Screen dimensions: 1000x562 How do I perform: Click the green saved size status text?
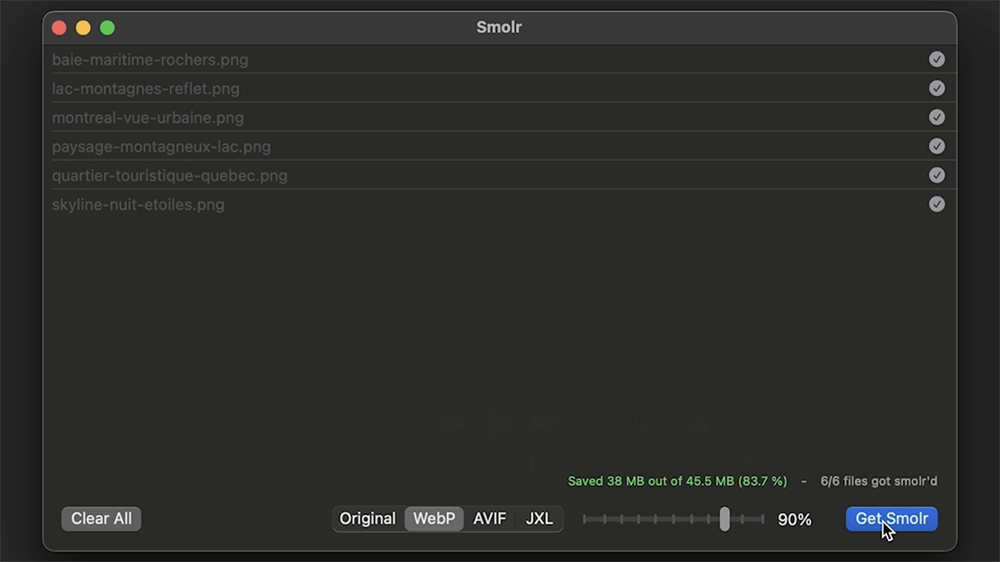point(677,481)
